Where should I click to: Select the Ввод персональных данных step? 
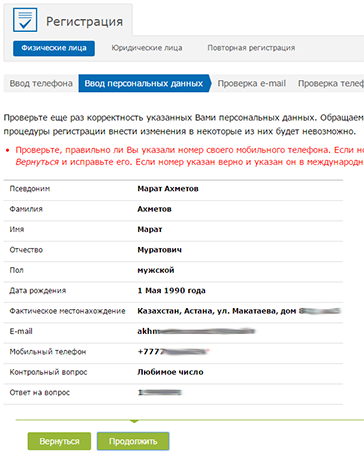144,83
